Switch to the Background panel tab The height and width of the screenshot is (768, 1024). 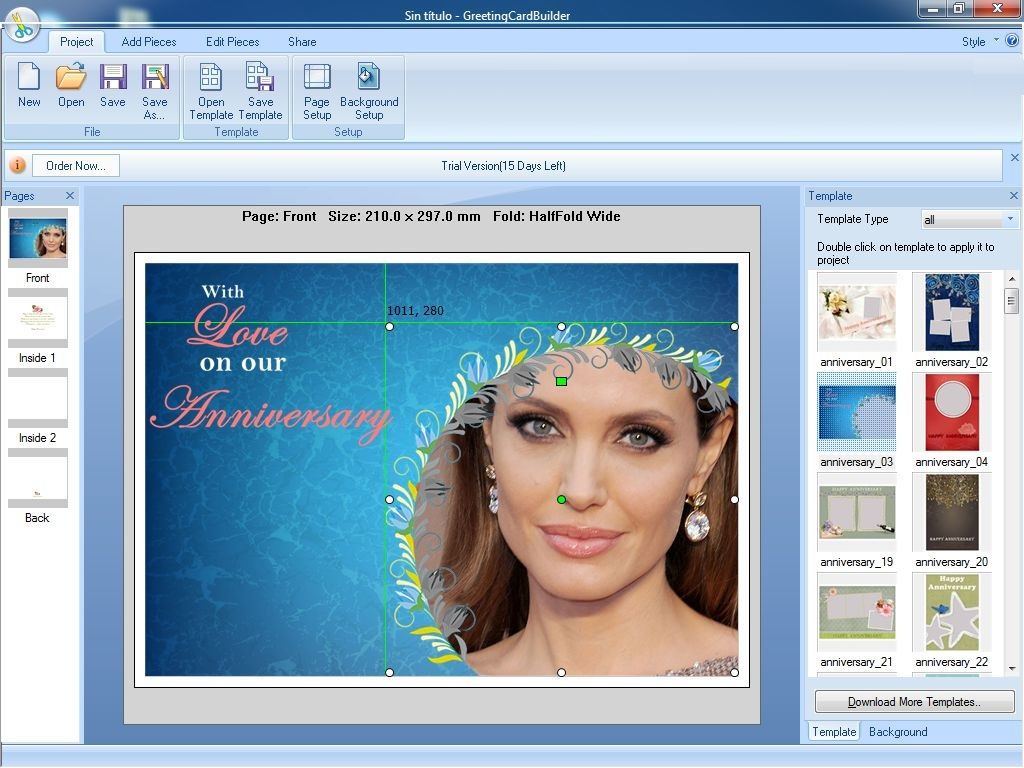(897, 731)
